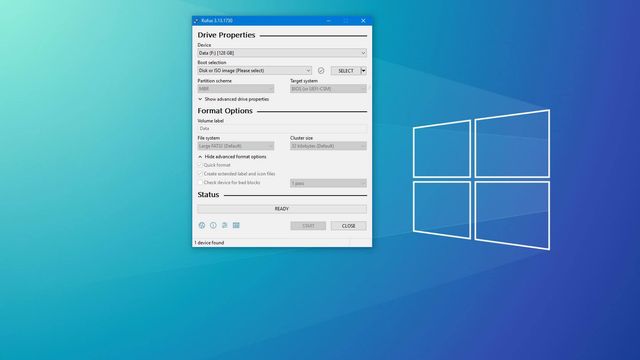Click the Volume label input field
This screenshot has width=640, height=360.
282,129
